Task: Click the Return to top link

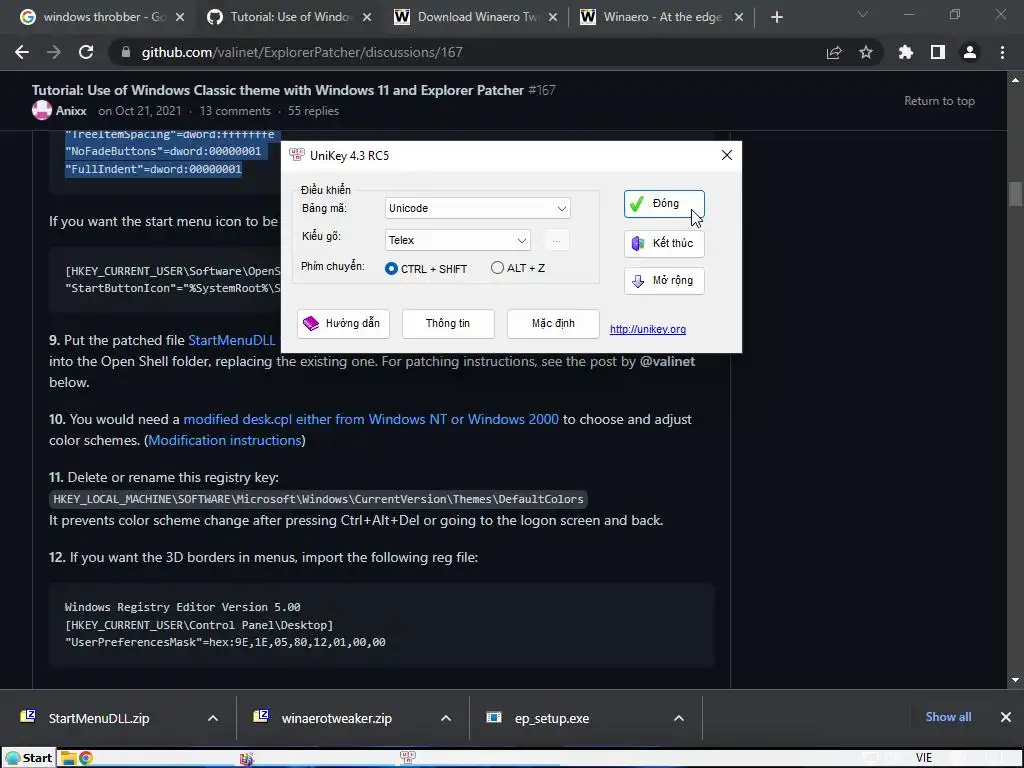Action: point(939,101)
